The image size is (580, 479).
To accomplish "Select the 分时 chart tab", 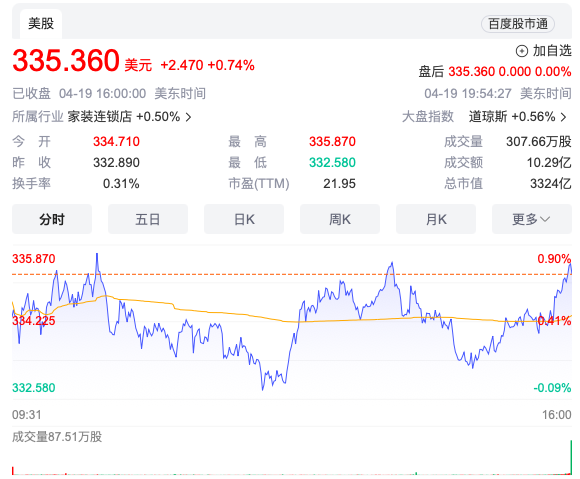I will [52, 219].
